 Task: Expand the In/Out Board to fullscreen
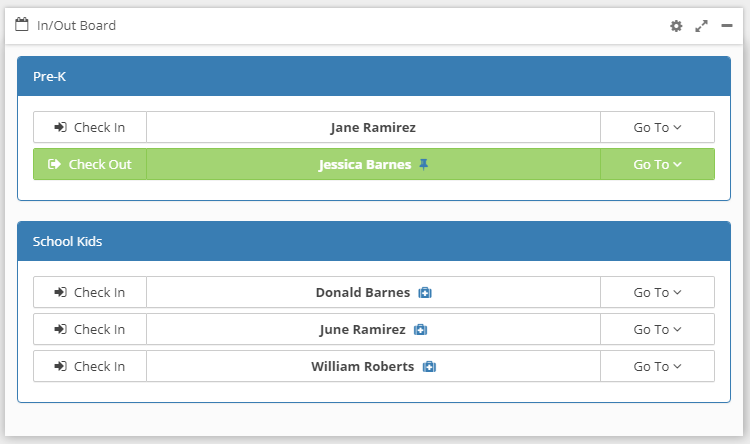(701, 26)
